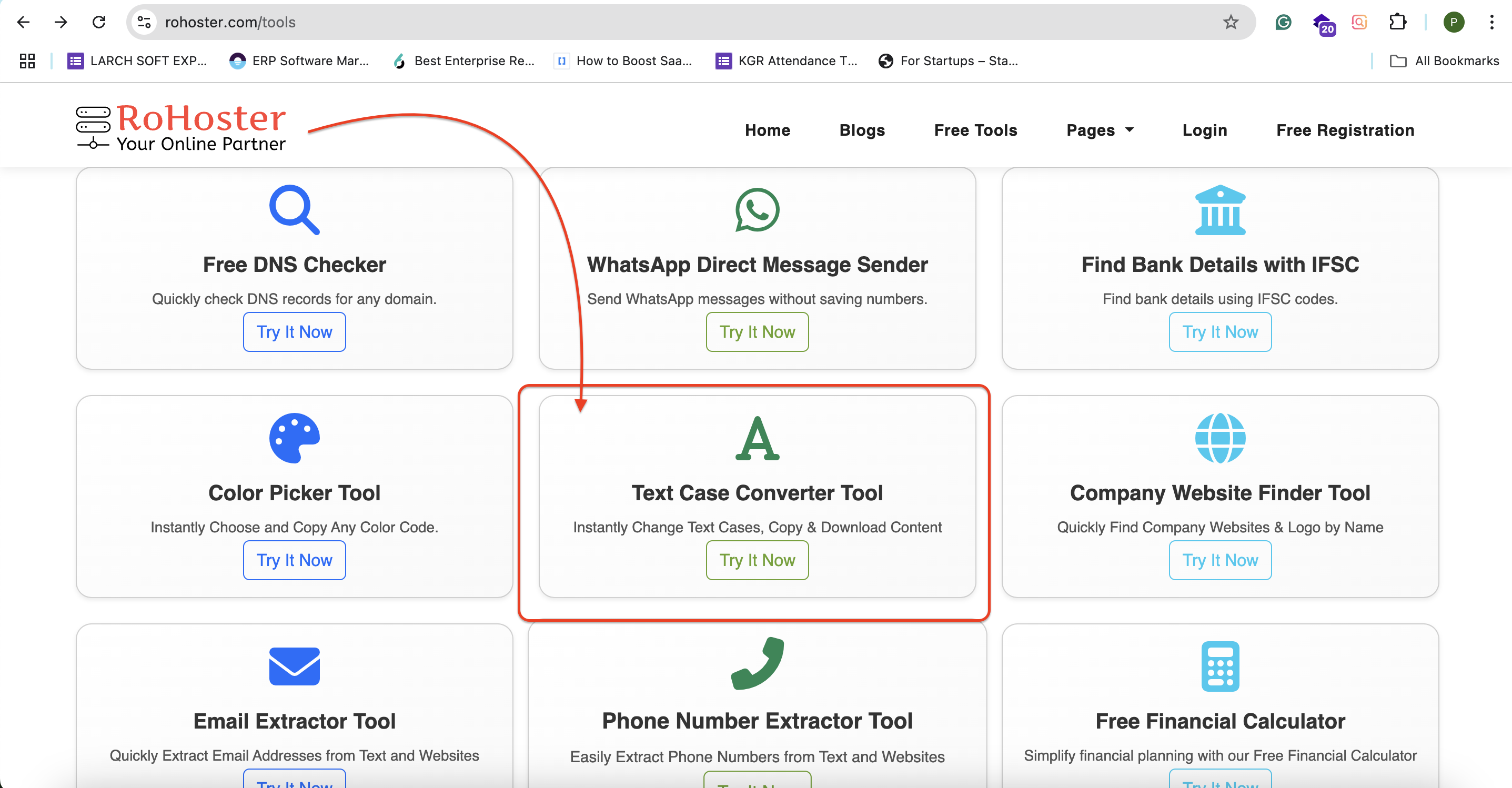Open Chrome three-dot menu
This screenshot has height=788, width=1512.
(1491, 22)
